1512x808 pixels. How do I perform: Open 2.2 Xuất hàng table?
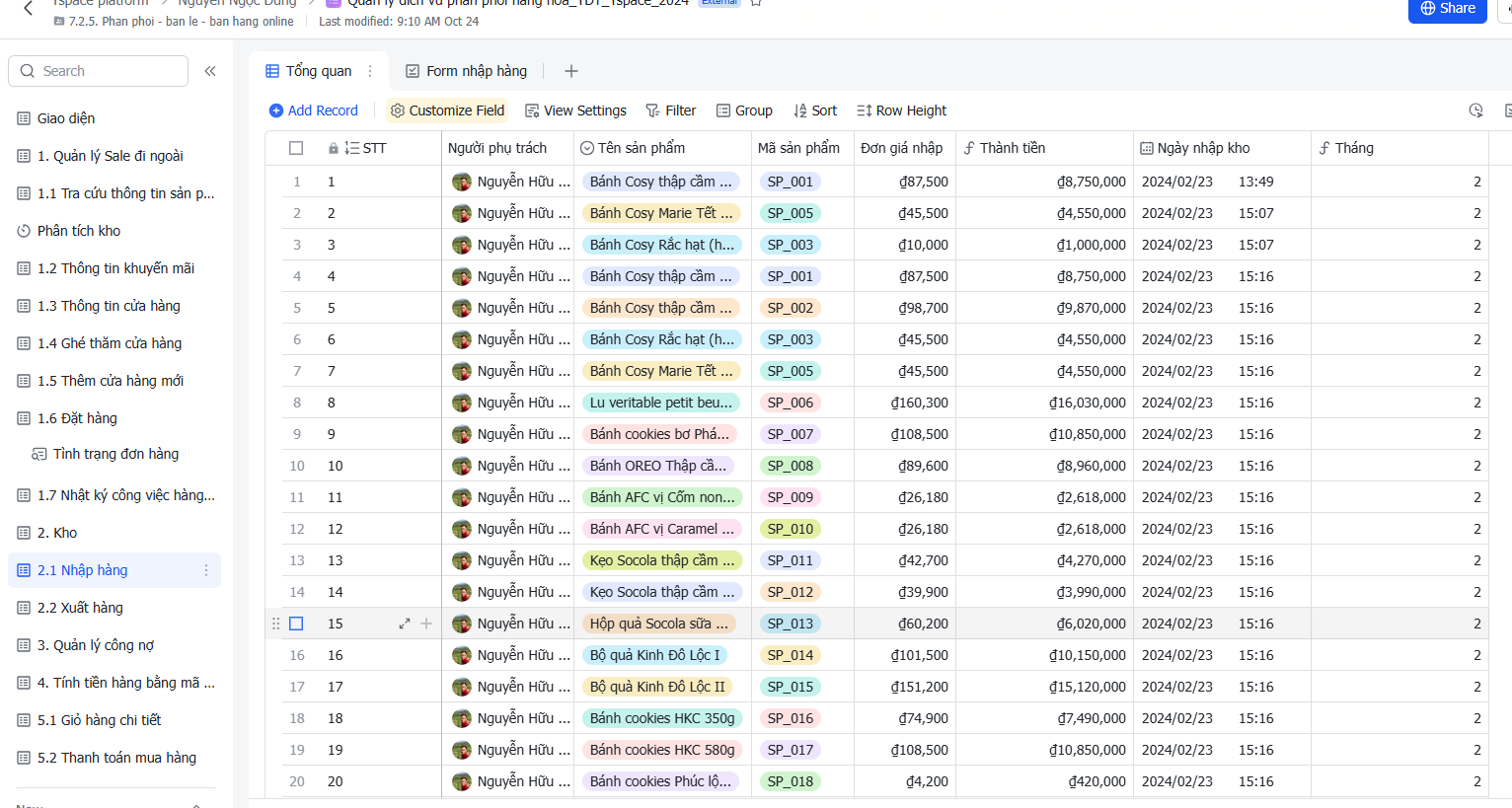(114, 608)
